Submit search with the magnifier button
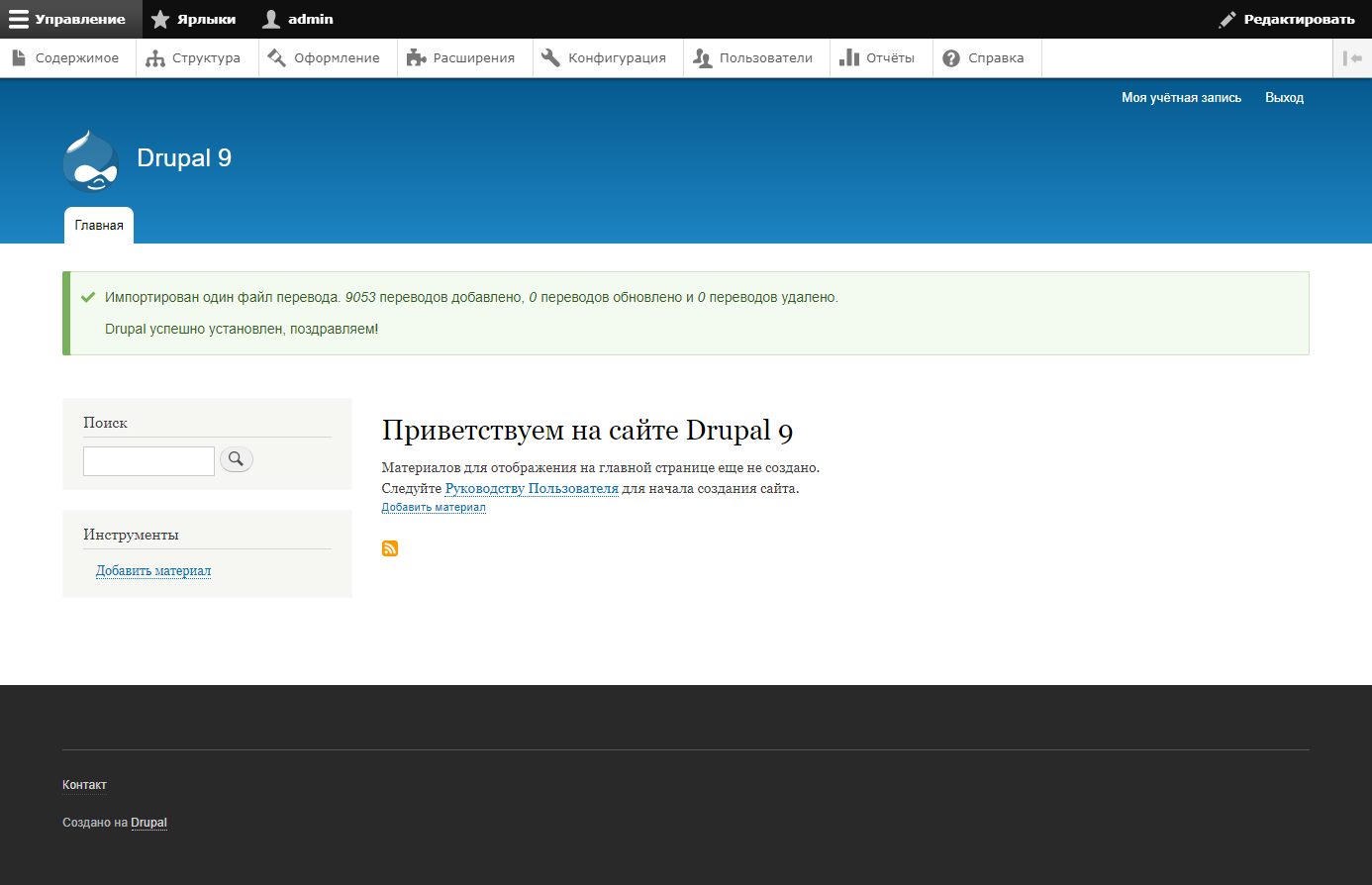 click(x=237, y=459)
